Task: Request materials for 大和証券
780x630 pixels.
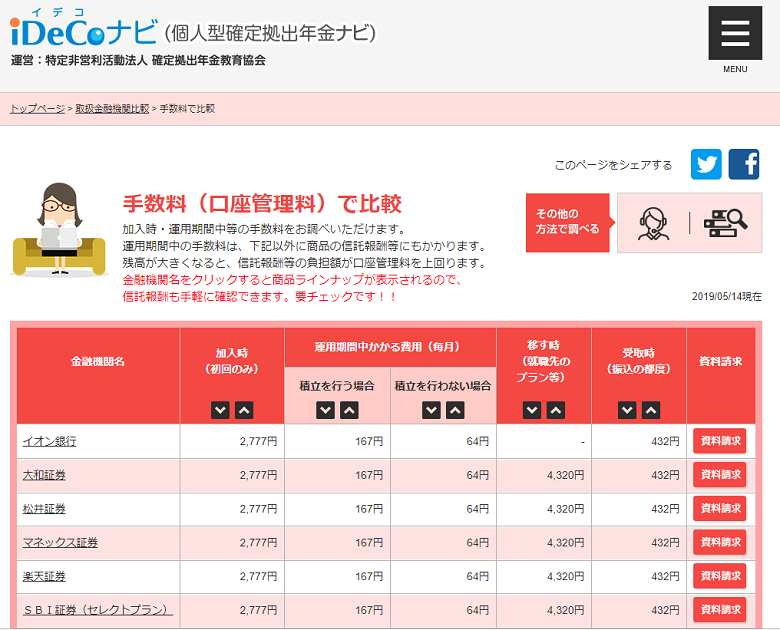Action: tap(720, 475)
